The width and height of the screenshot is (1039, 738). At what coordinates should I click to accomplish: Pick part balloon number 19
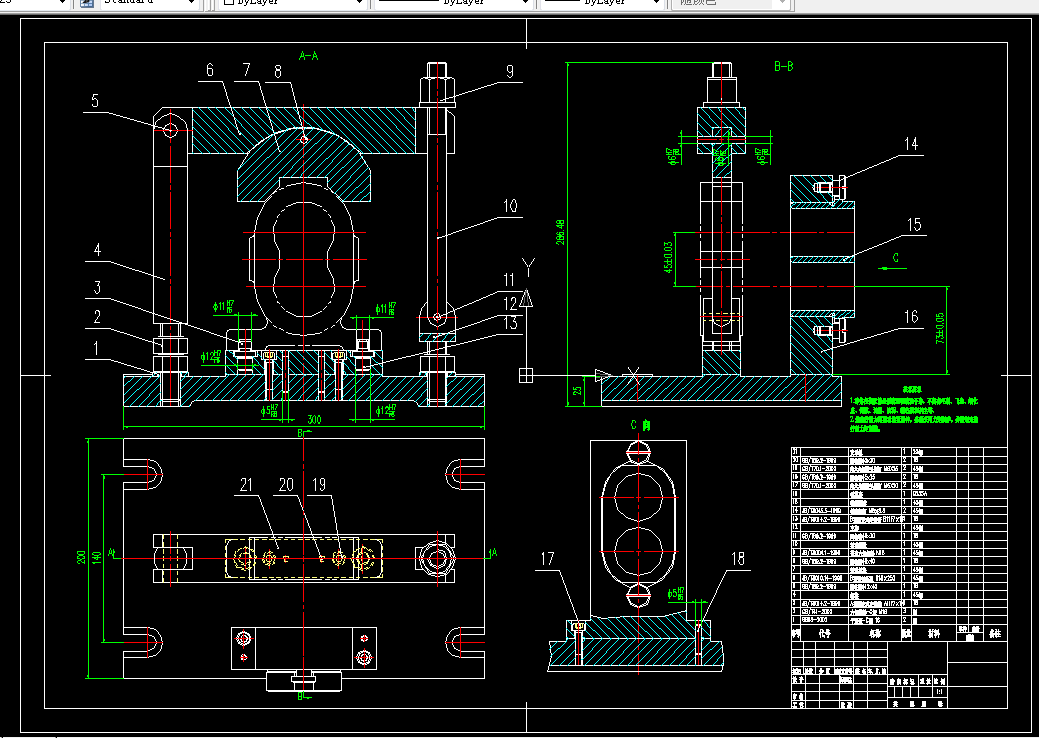(x=319, y=484)
